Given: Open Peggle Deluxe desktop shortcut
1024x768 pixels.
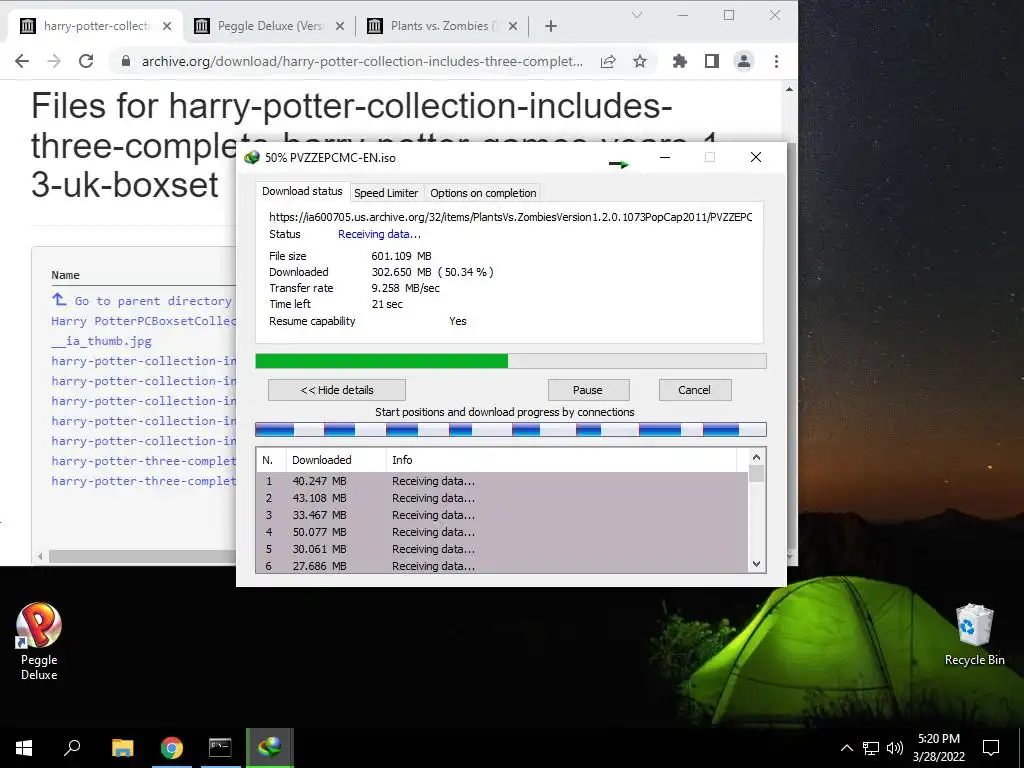Looking at the screenshot, I should tap(39, 642).
